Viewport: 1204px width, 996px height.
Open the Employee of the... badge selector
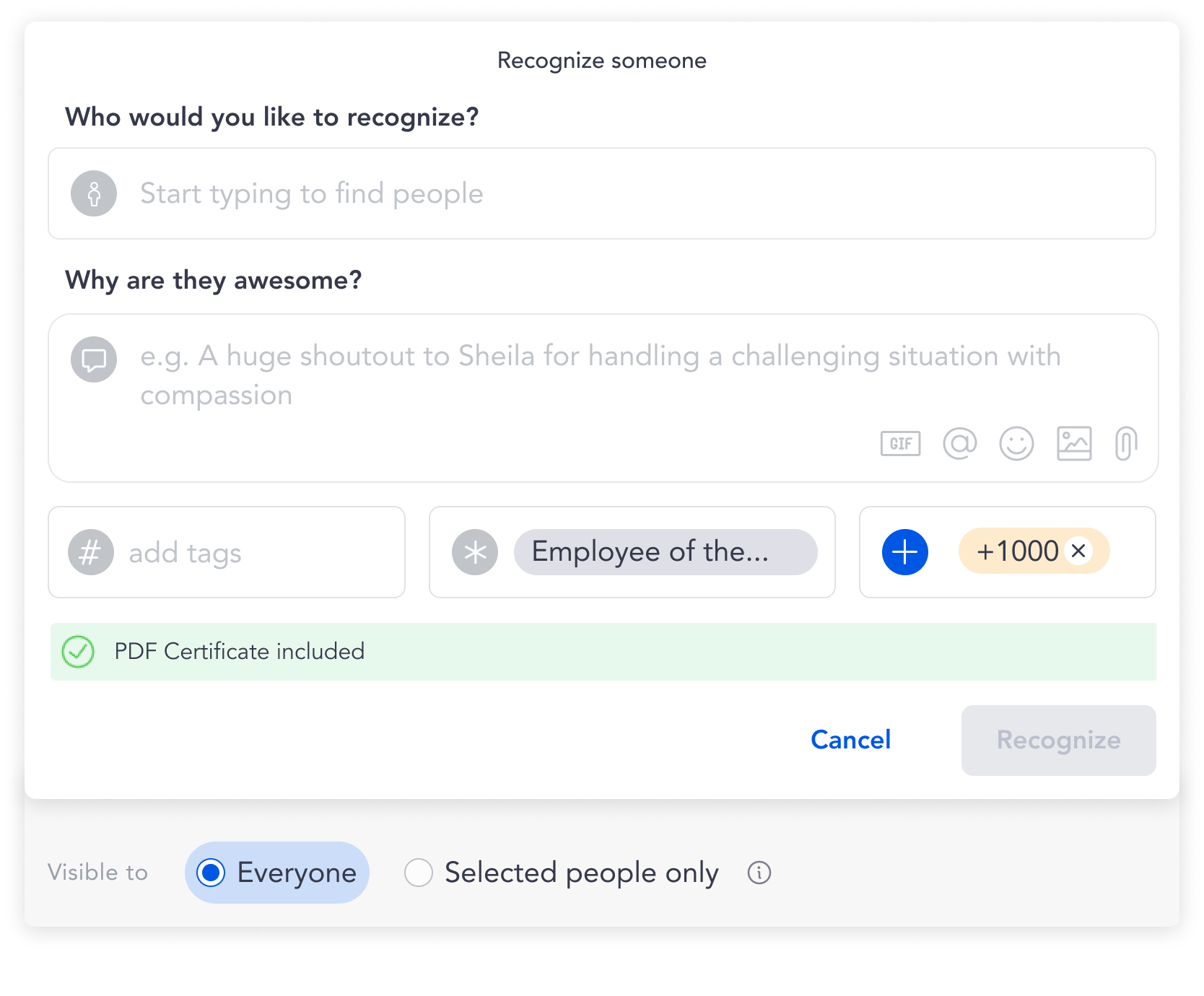(665, 552)
